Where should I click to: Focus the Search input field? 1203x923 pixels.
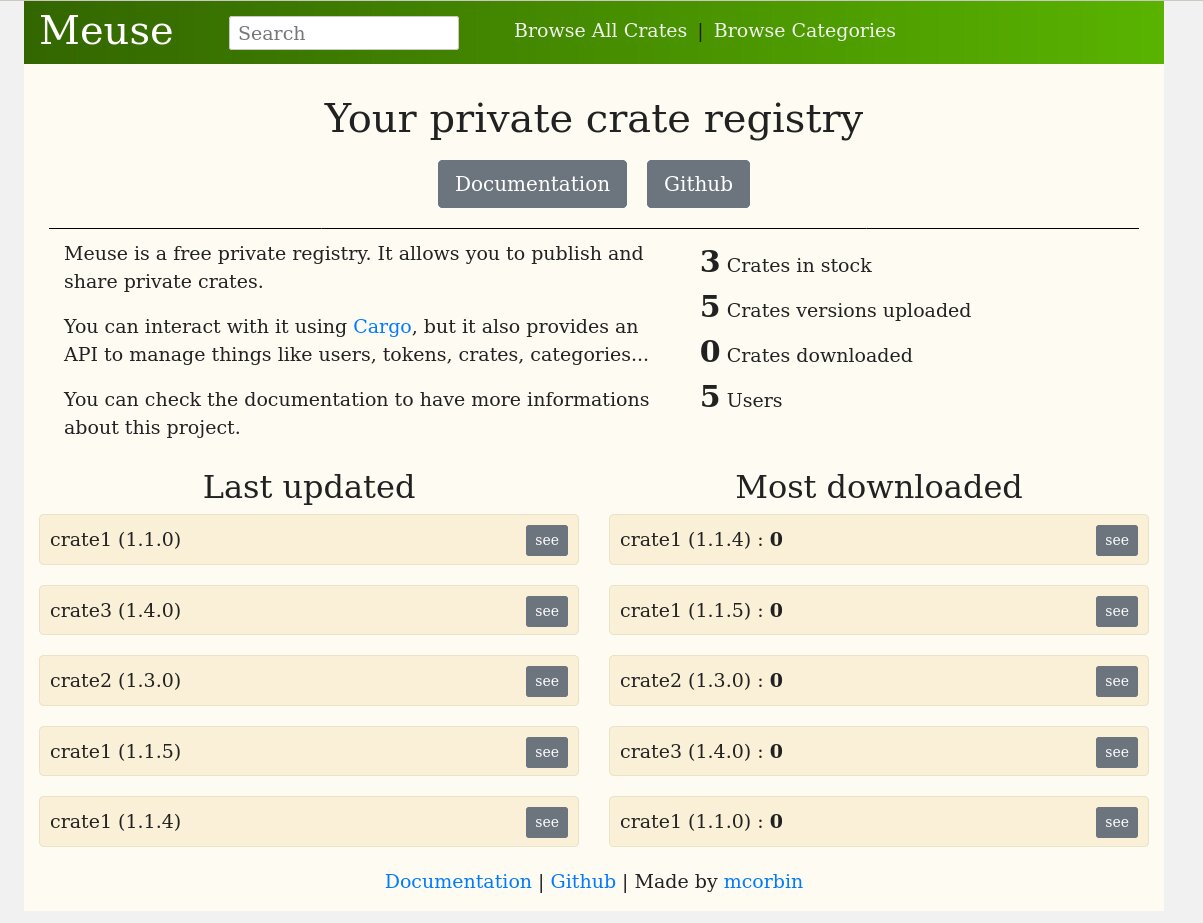click(x=344, y=33)
